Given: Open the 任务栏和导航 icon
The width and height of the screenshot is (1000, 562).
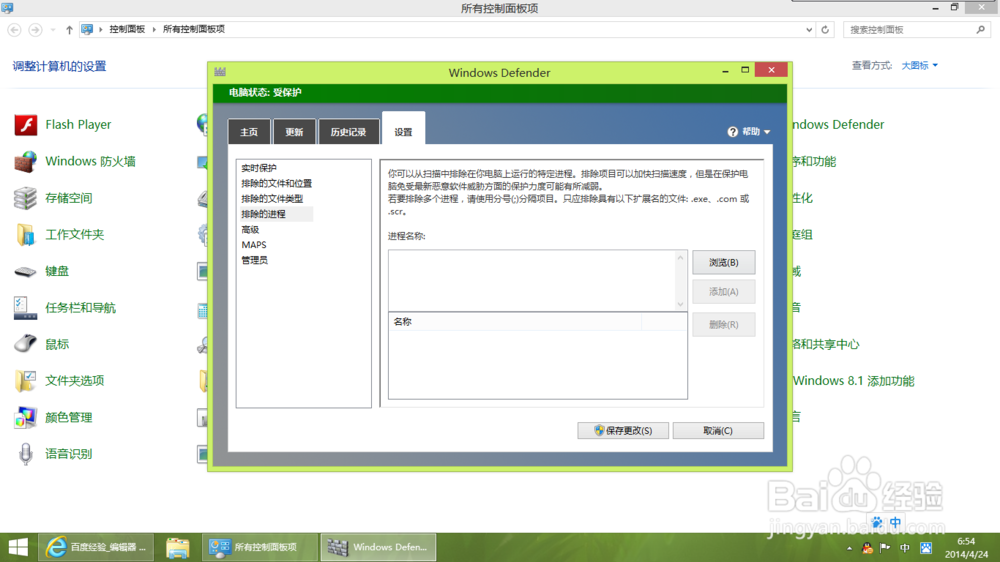Looking at the screenshot, I should [26, 307].
